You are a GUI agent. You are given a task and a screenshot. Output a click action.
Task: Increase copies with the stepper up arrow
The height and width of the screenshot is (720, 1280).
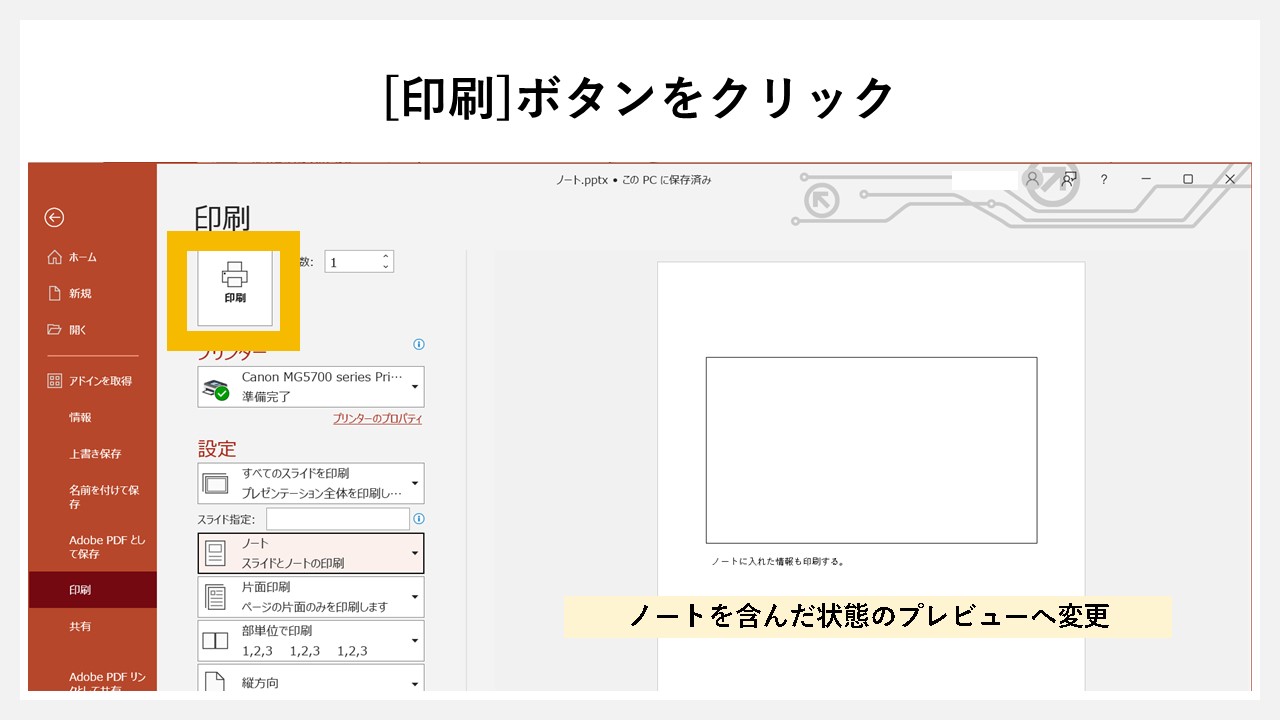tap(386, 255)
